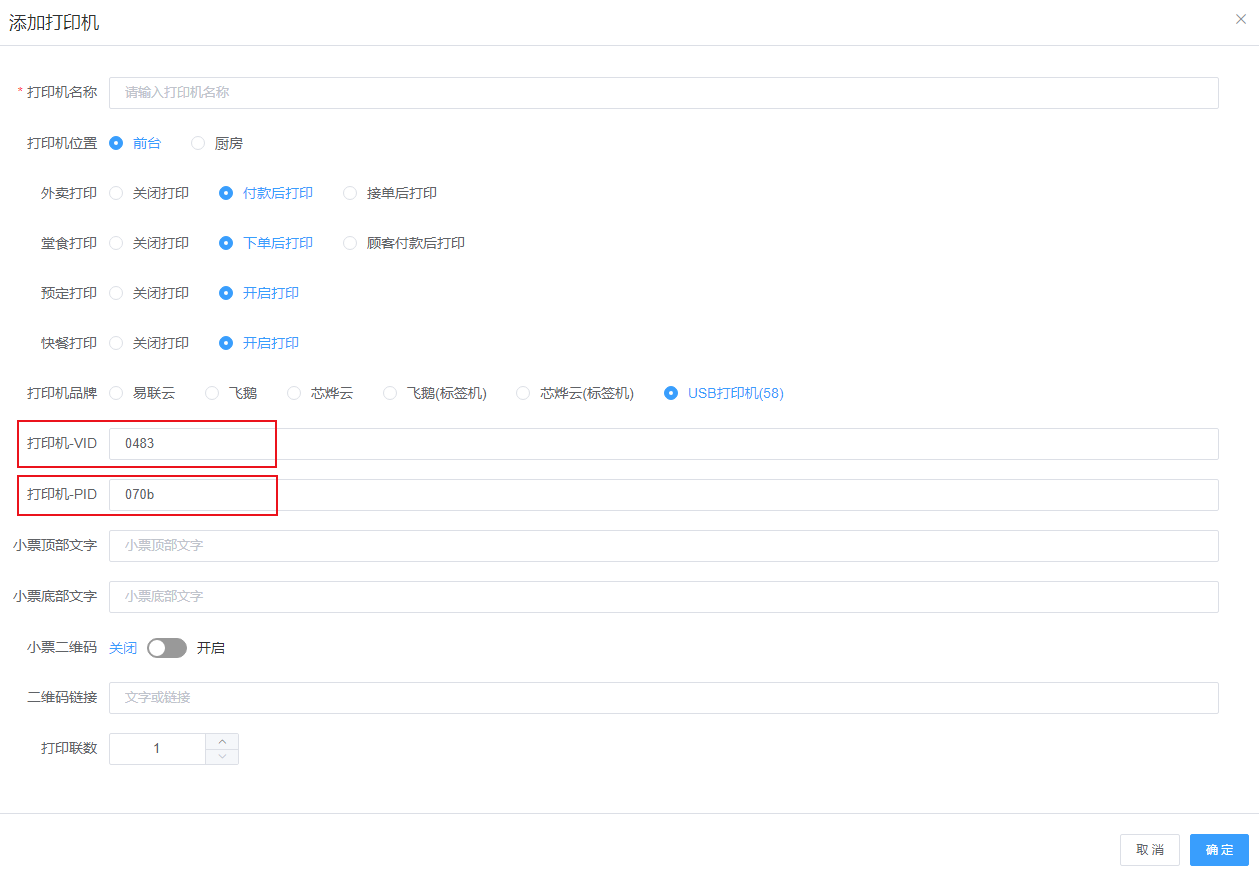Choose 开启打印 for 快餐打印
Screen dimensions: 1259x879
(x=259, y=343)
